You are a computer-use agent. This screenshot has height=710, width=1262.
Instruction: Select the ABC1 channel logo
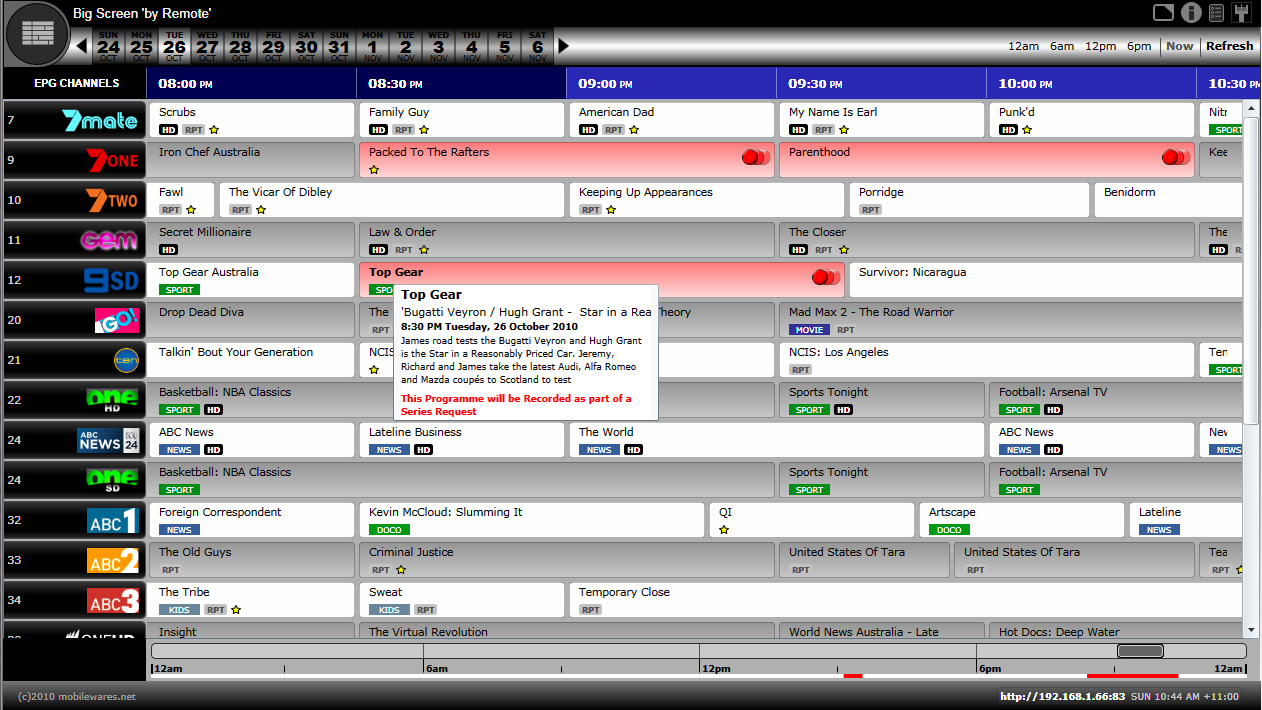point(113,520)
